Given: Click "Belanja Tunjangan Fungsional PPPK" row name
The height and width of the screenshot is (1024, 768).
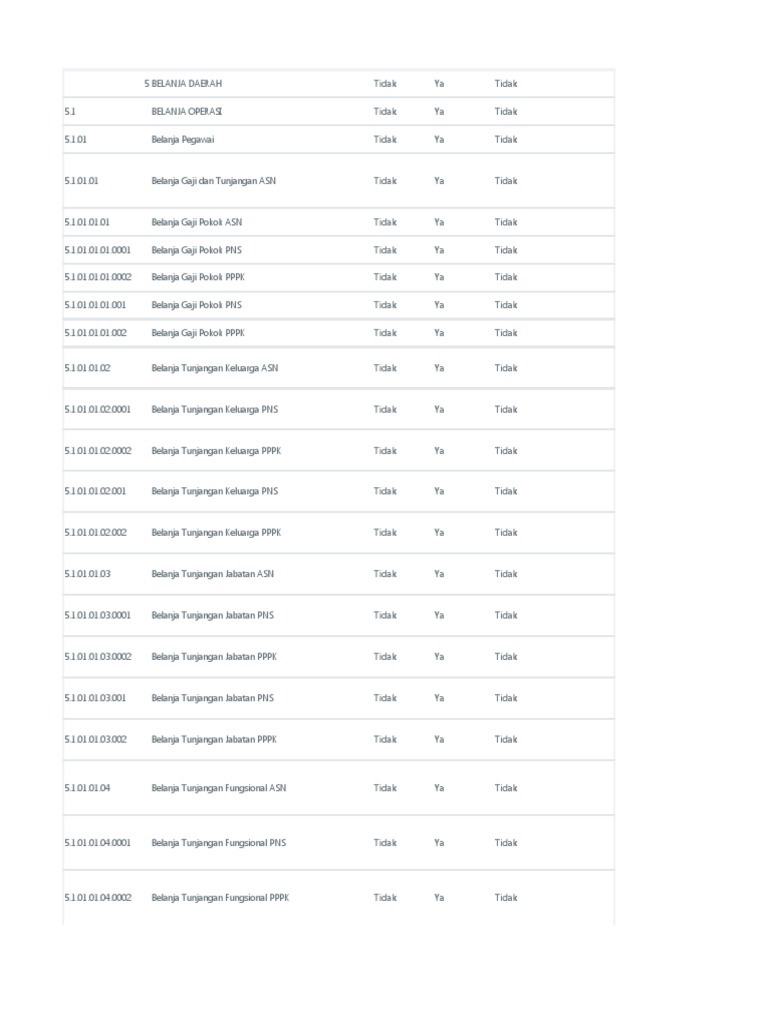Looking at the screenshot, I should [220, 898].
